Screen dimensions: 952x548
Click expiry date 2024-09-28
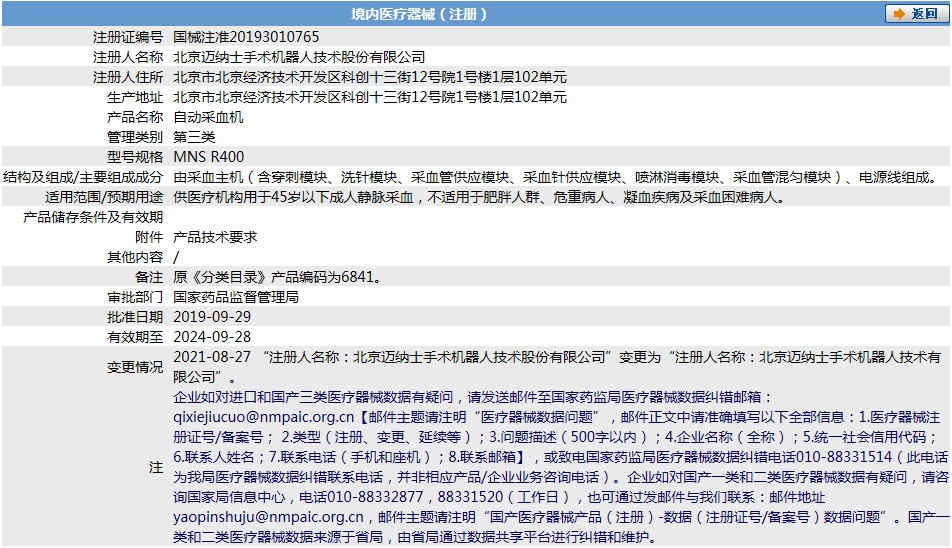tap(212, 337)
